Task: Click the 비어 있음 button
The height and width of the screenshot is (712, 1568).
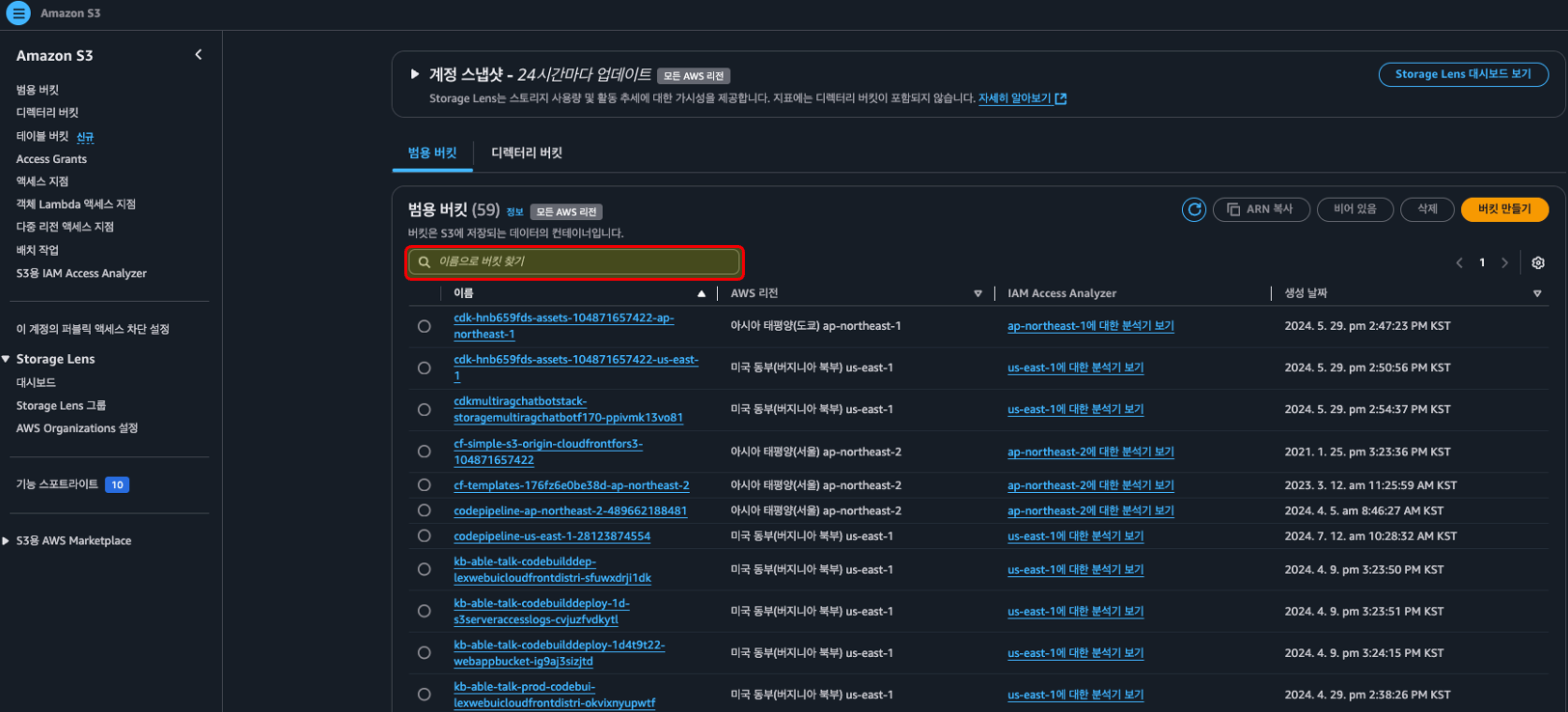Action: (x=1355, y=209)
